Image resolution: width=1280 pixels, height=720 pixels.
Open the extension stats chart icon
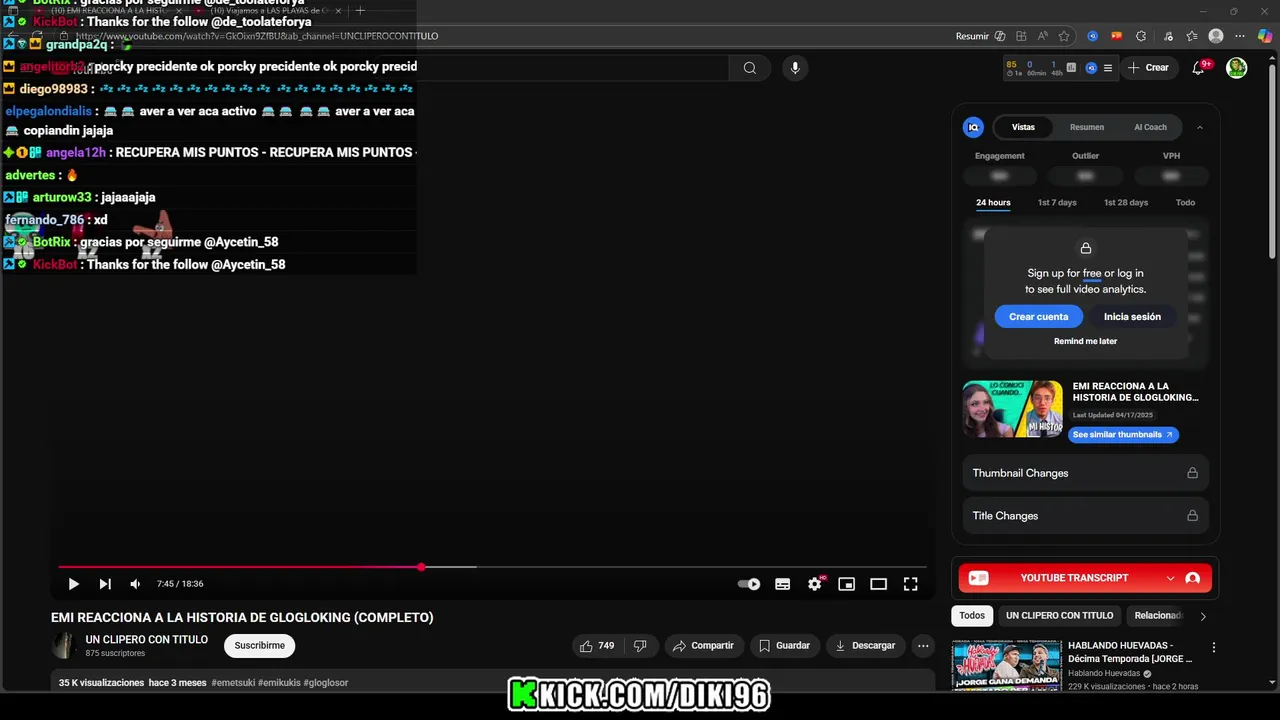point(1071,68)
